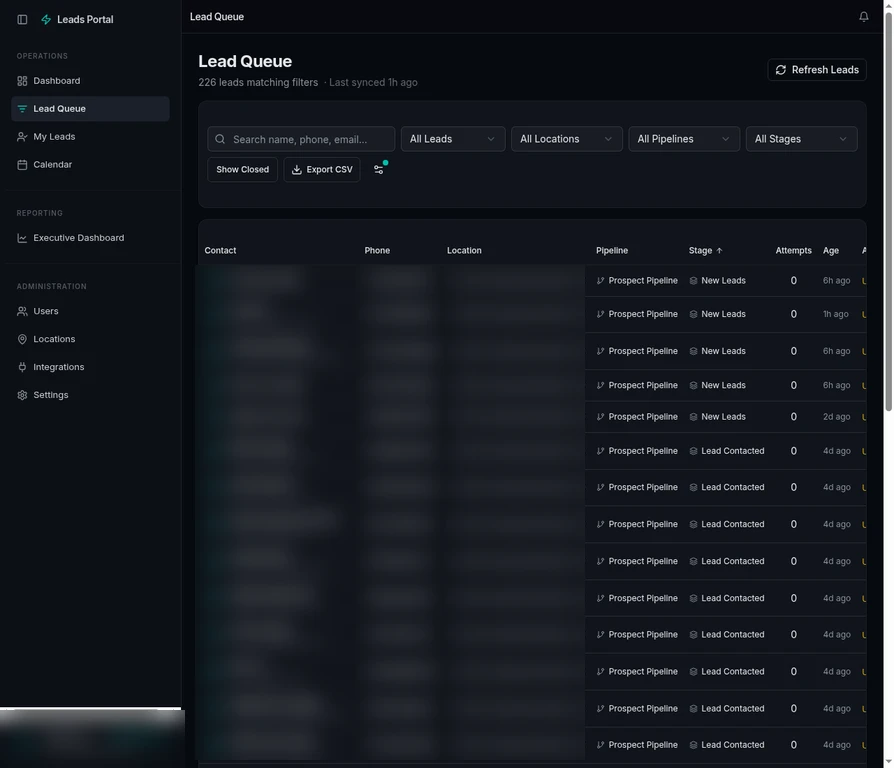The image size is (894, 768).
Task: Export leads with the Export CSV button
Action: [321, 169]
